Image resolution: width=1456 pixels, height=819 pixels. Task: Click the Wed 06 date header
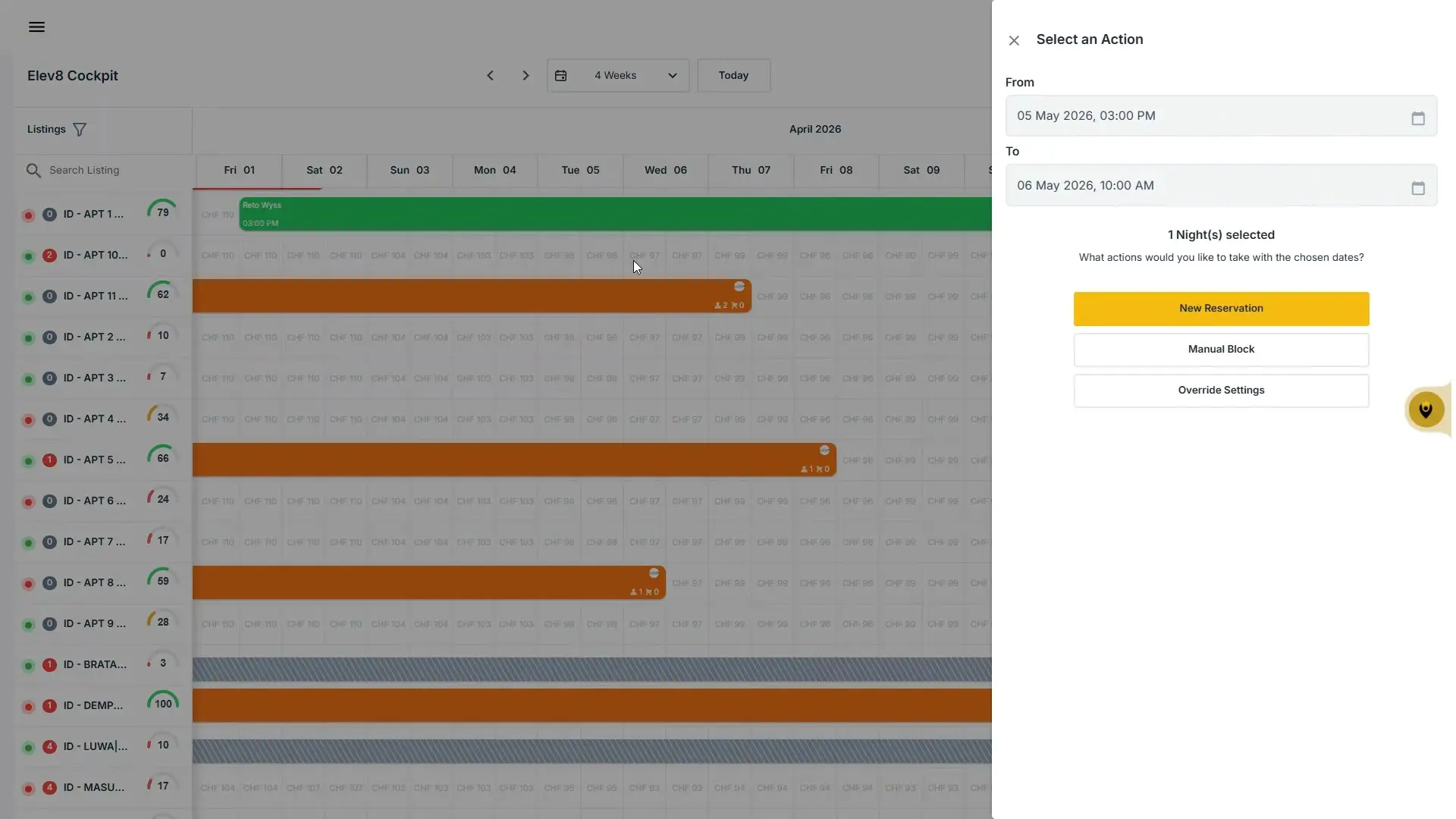(x=666, y=171)
